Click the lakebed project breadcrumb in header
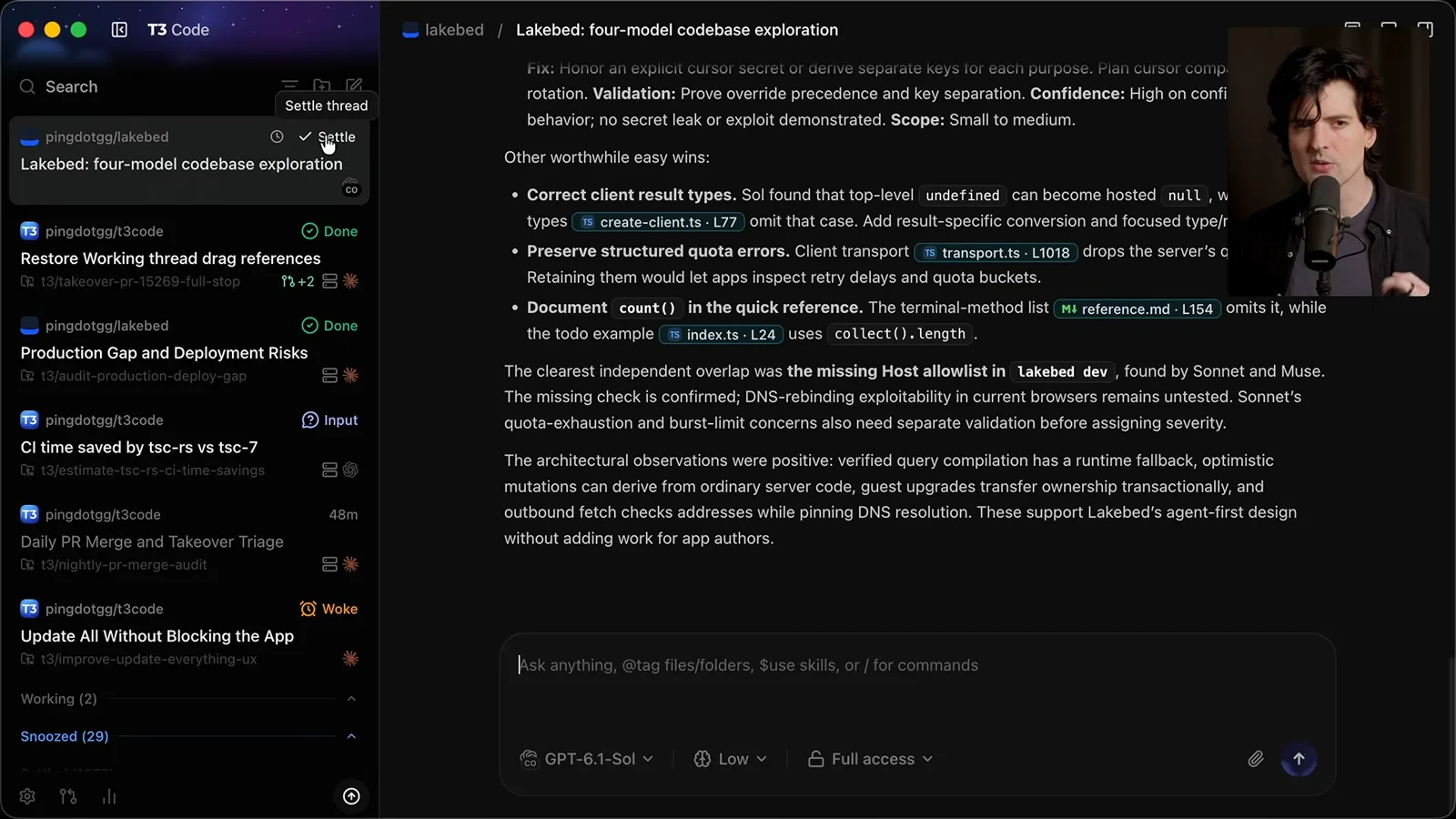1456x819 pixels. tap(444, 30)
